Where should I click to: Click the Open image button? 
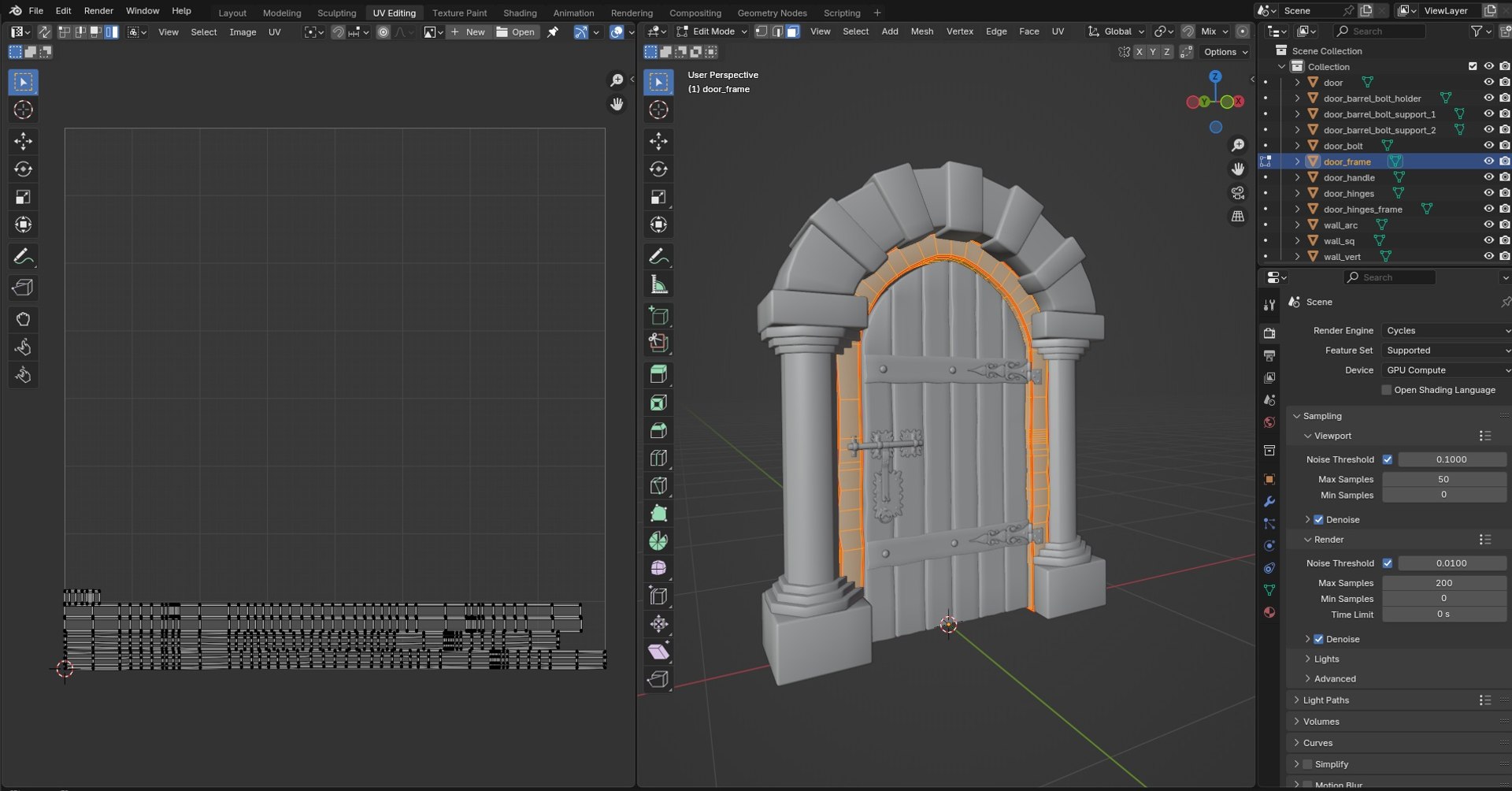tap(515, 32)
